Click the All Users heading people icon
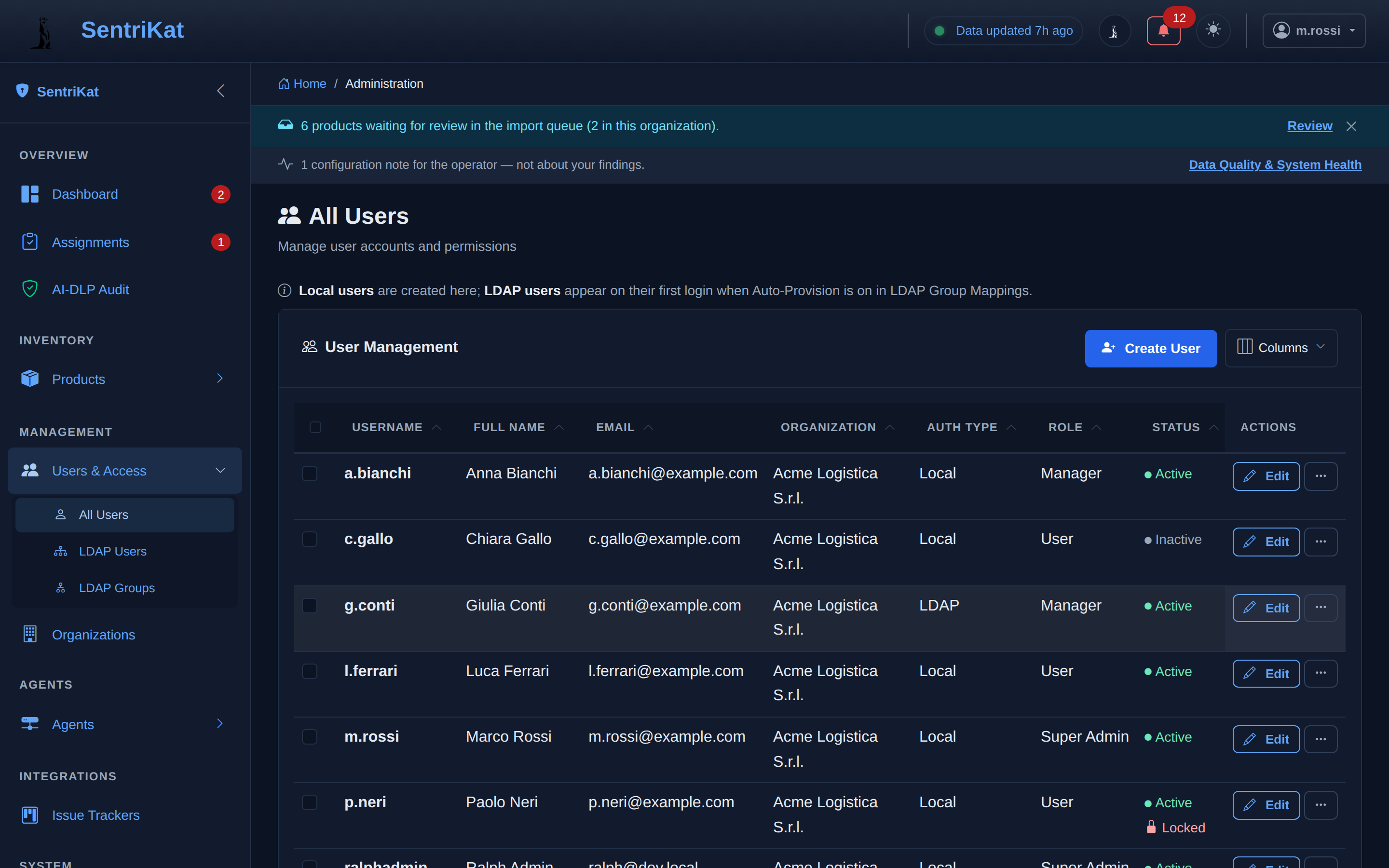 289,215
